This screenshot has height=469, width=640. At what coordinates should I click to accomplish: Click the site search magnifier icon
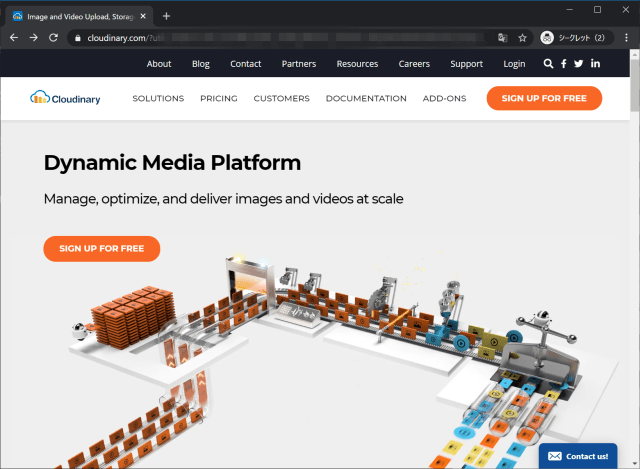(549, 64)
